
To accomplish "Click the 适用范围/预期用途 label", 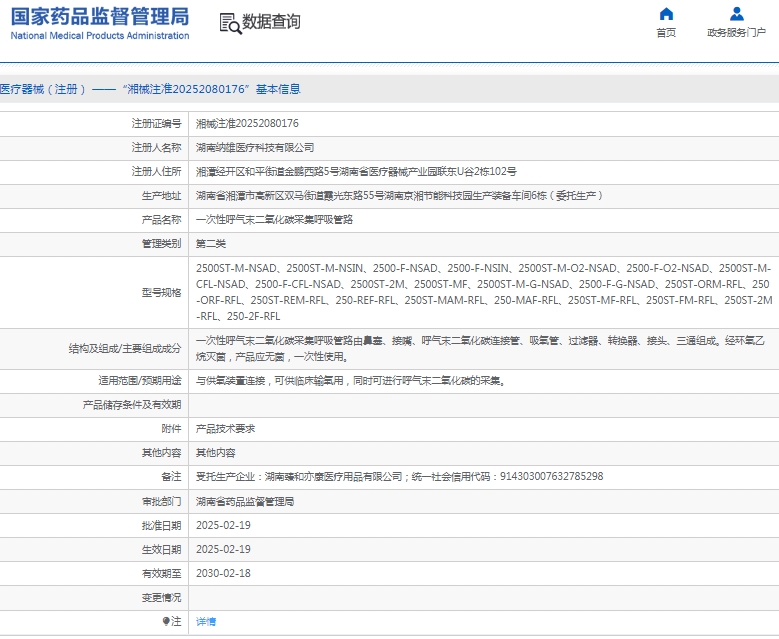I will [x=140, y=381].
